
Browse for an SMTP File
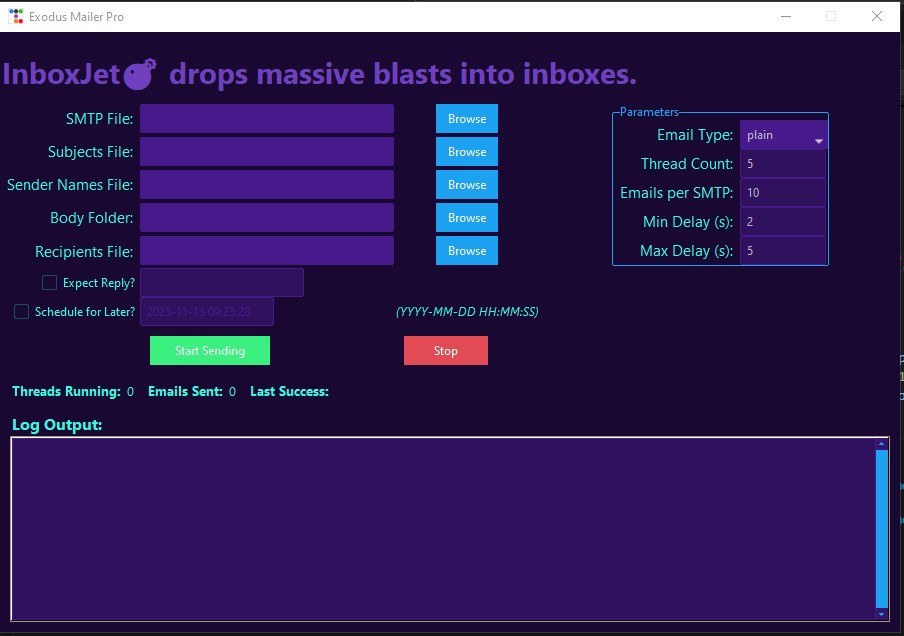466,118
